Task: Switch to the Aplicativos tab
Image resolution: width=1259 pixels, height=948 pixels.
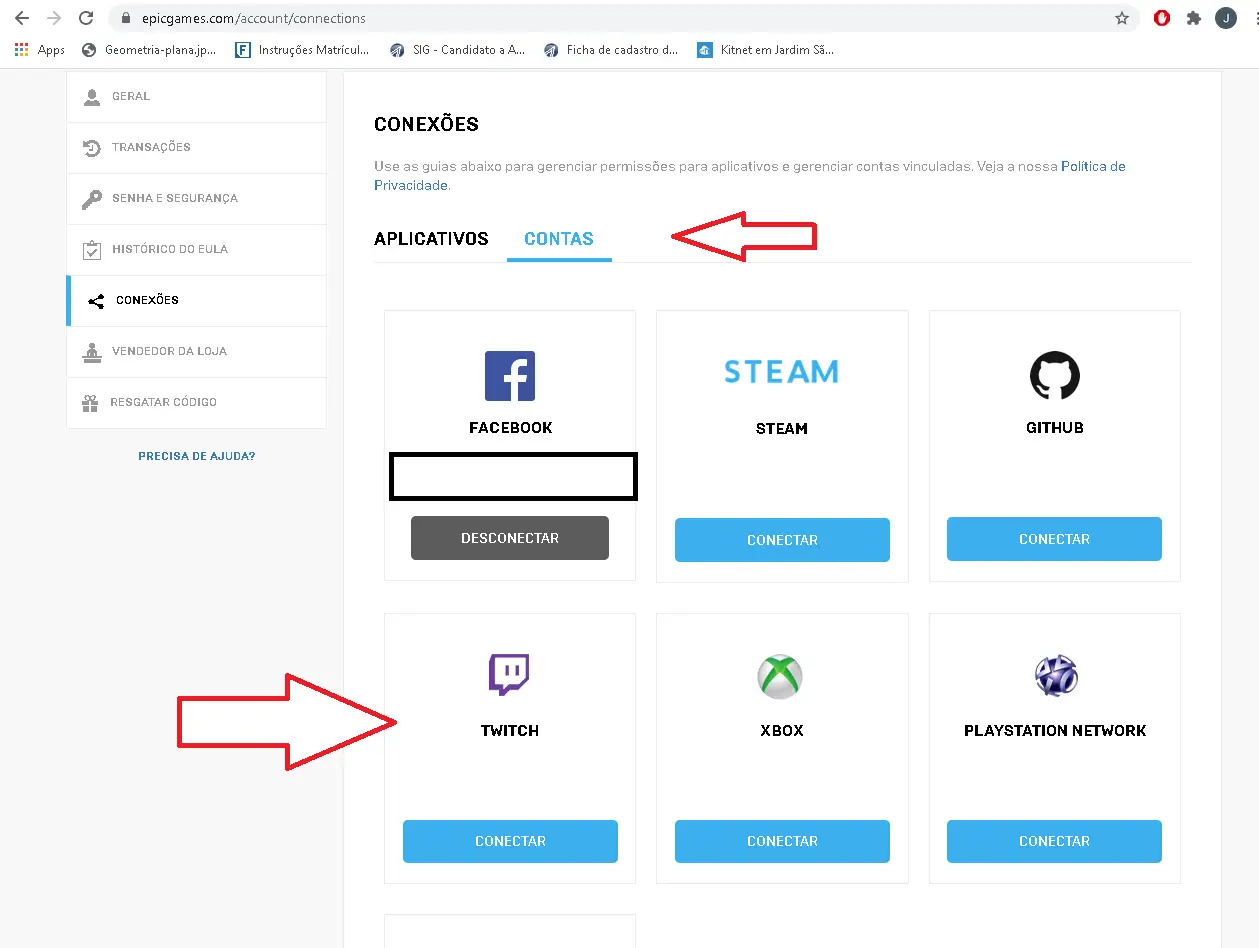Action: click(431, 239)
